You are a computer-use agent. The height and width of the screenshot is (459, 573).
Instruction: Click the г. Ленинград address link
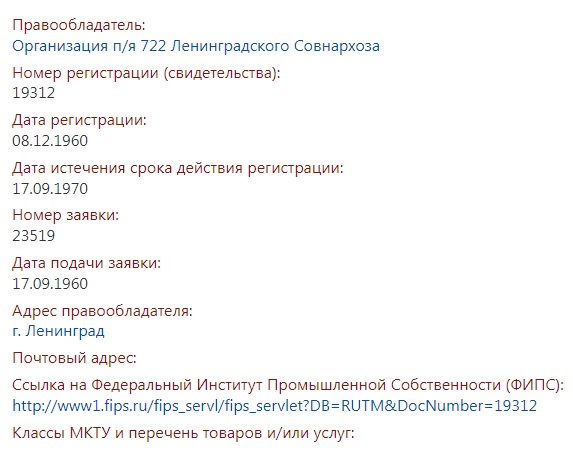(x=58, y=331)
